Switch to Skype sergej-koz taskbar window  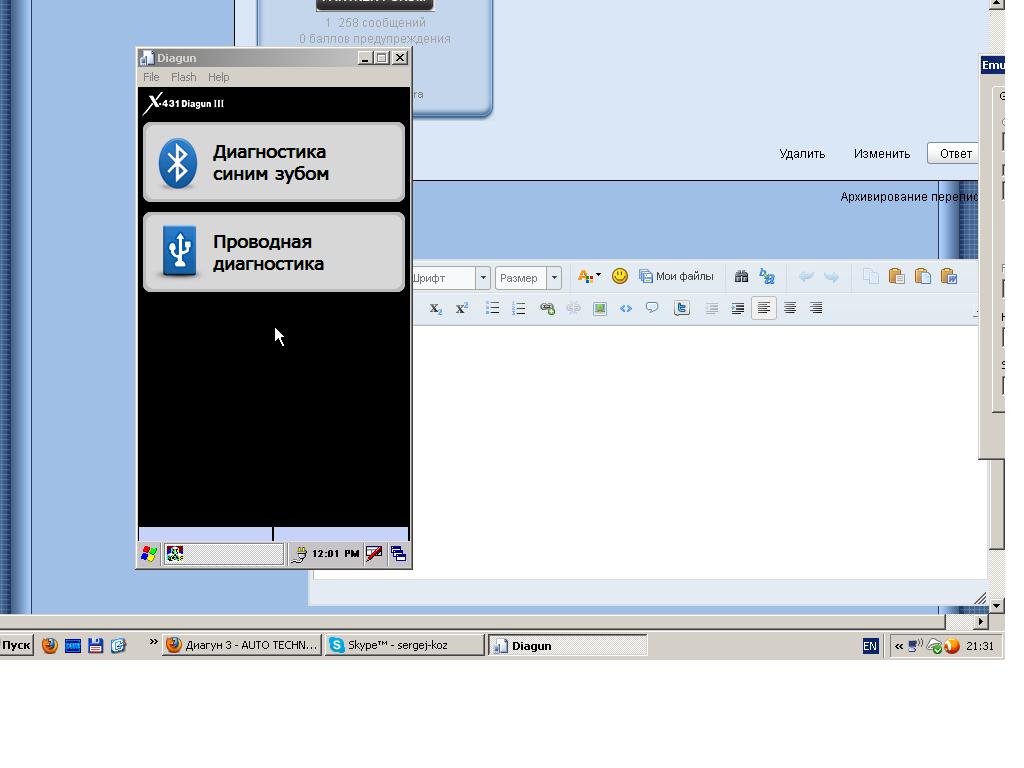(x=405, y=645)
